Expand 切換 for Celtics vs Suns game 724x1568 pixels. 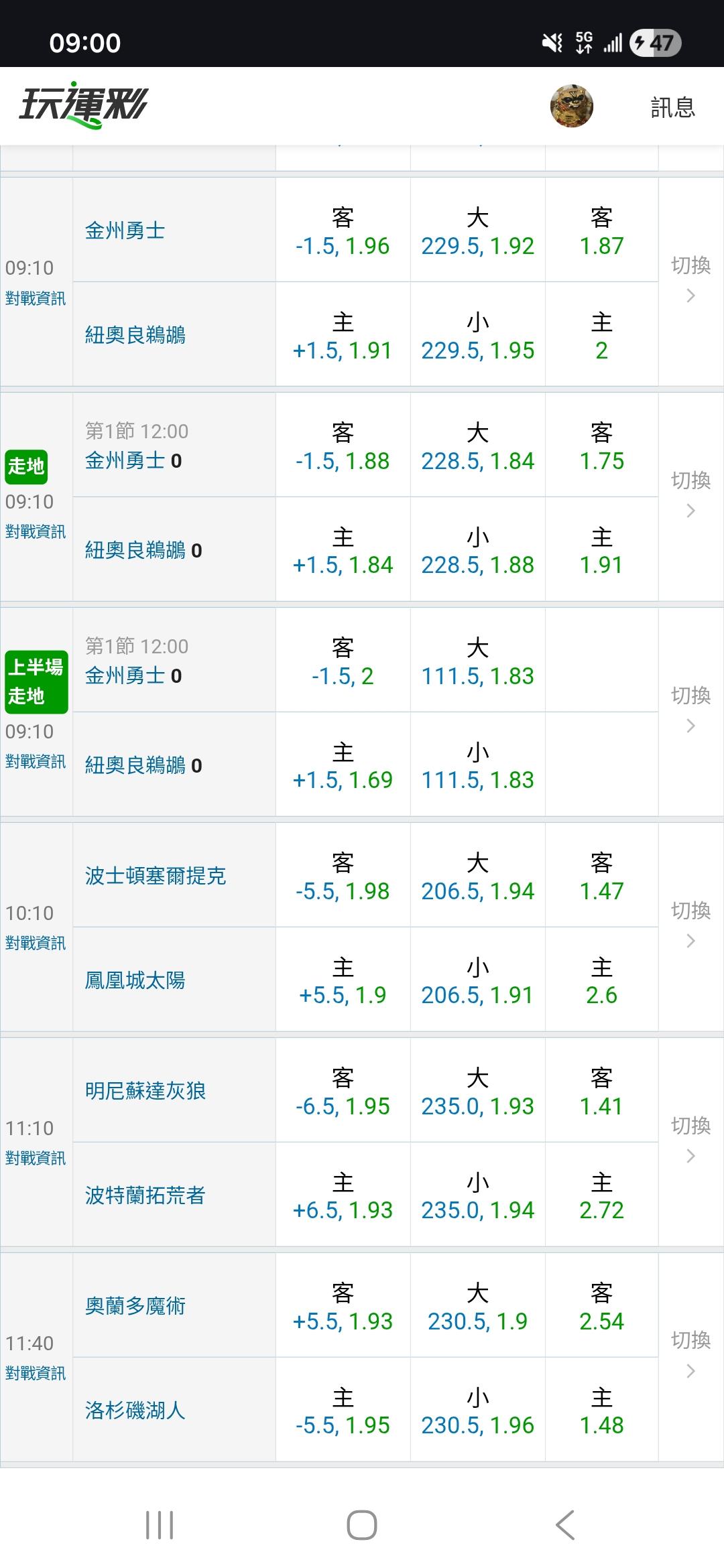(690, 925)
